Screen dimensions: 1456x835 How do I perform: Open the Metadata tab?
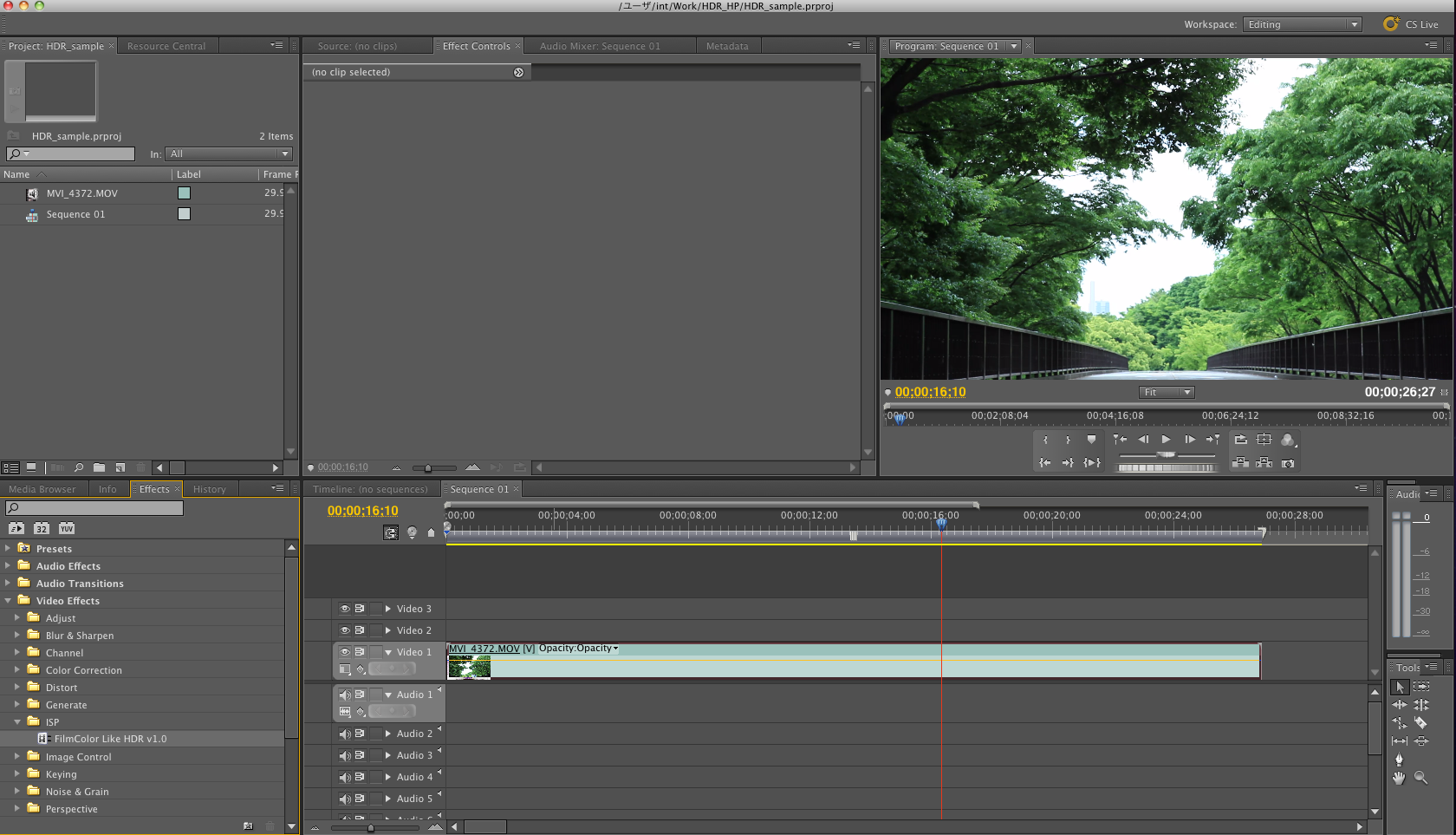pos(727,46)
